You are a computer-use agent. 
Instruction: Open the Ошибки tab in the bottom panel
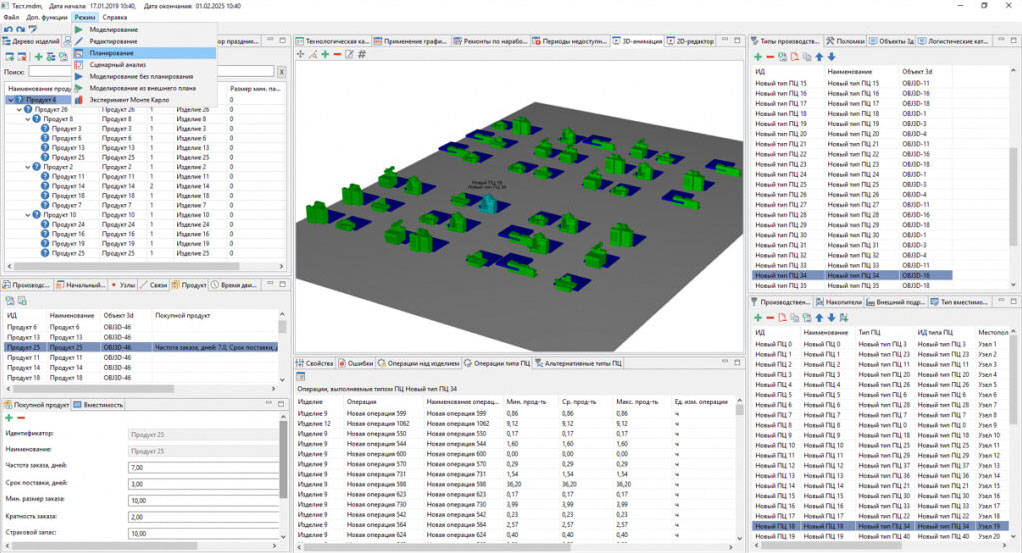356,363
